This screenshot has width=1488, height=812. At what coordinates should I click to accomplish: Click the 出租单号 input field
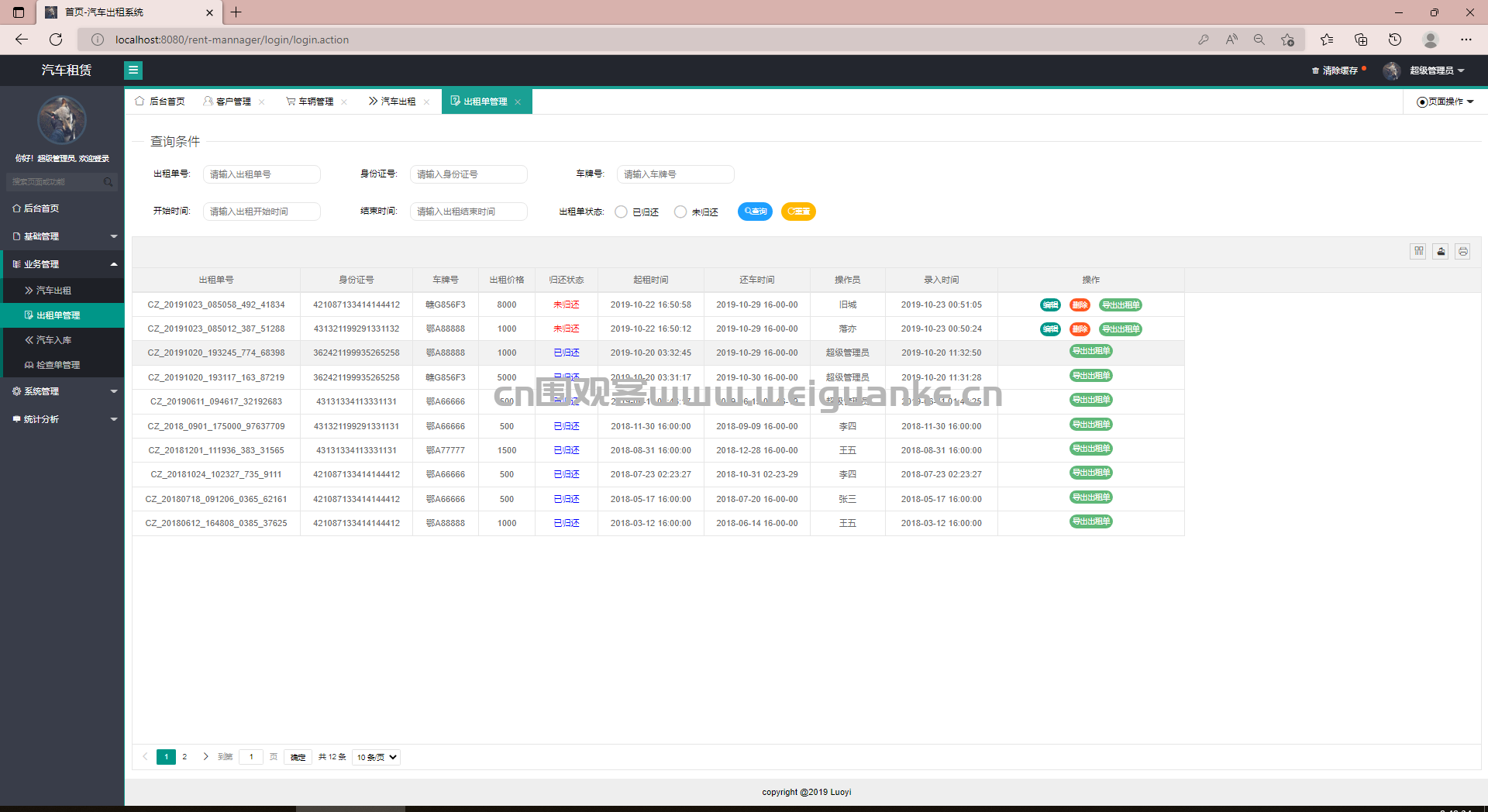[x=262, y=174]
